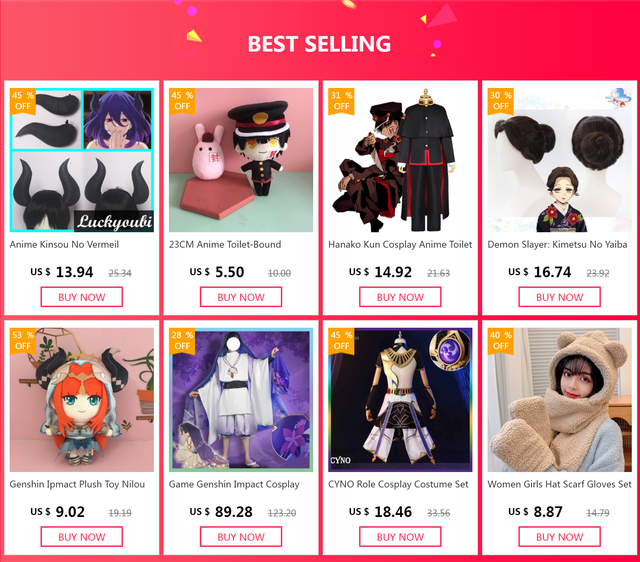
Task: Open the bear hat scarf set image
Action: 560,400
